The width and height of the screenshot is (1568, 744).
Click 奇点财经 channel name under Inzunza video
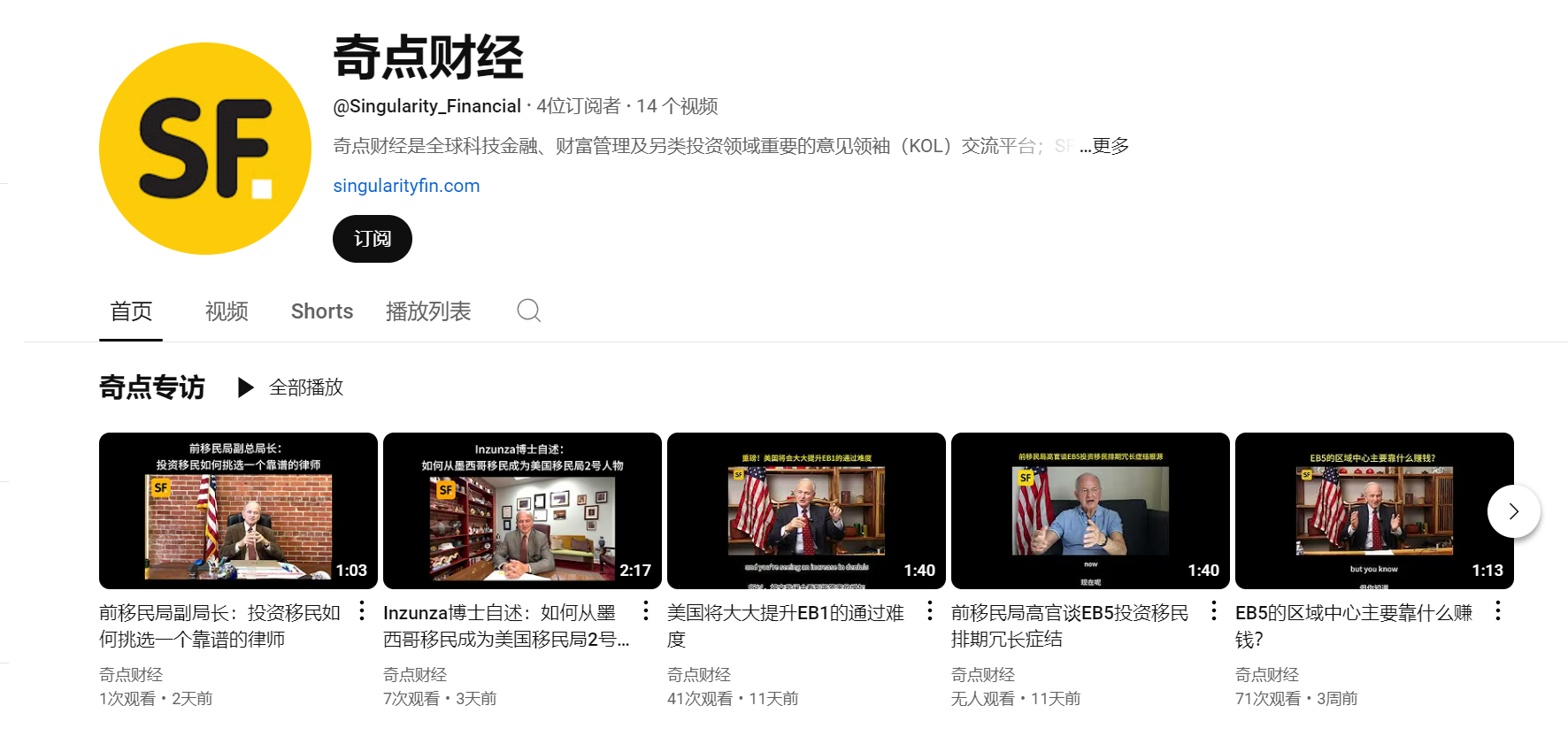tap(415, 675)
